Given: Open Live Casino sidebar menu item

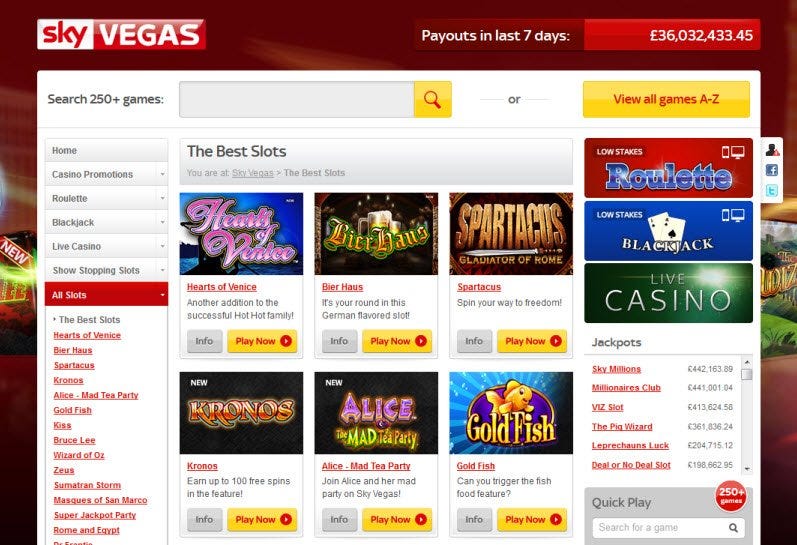Looking at the screenshot, I should click(x=106, y=247).
